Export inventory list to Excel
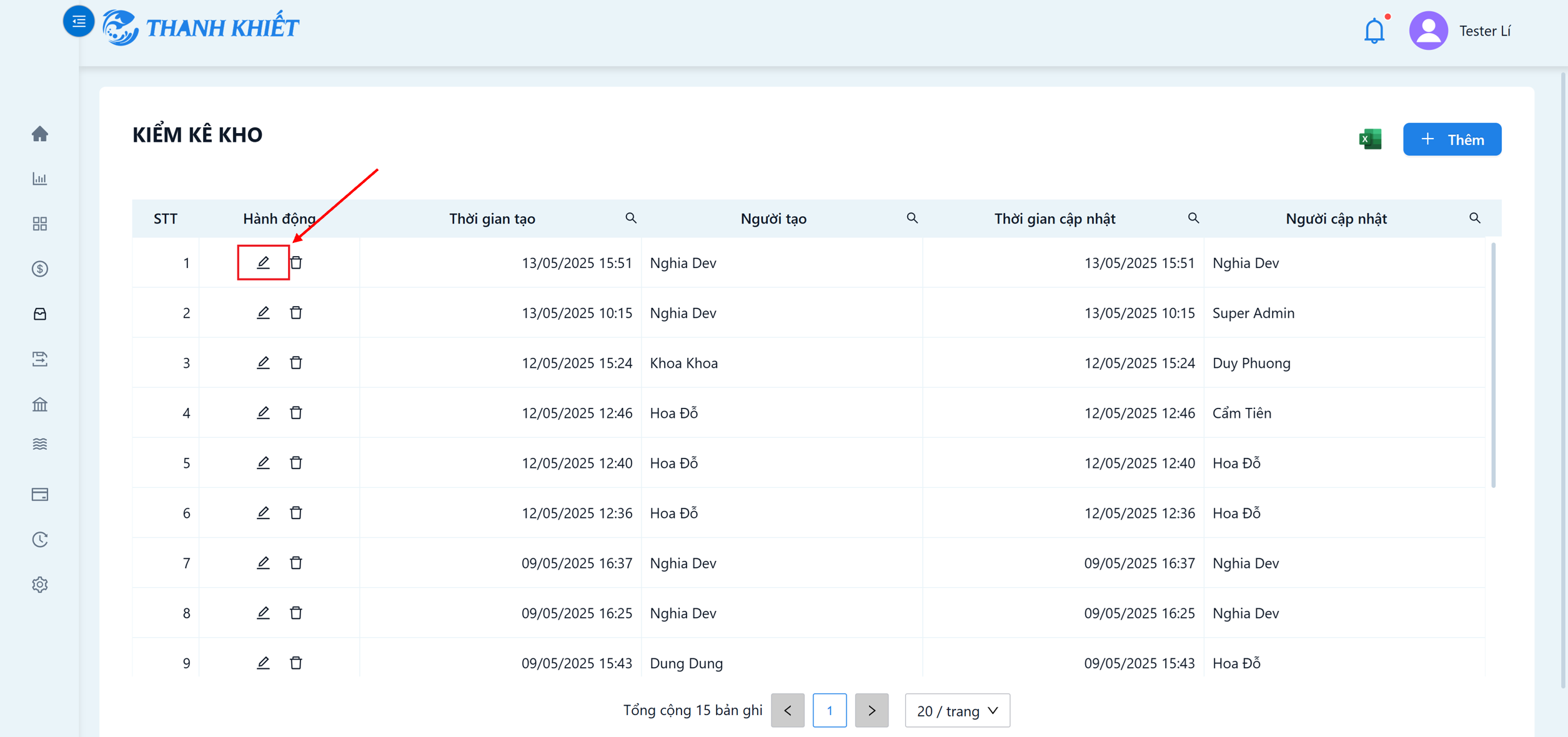1568x737 pixels. click(x=1370, y=139)
